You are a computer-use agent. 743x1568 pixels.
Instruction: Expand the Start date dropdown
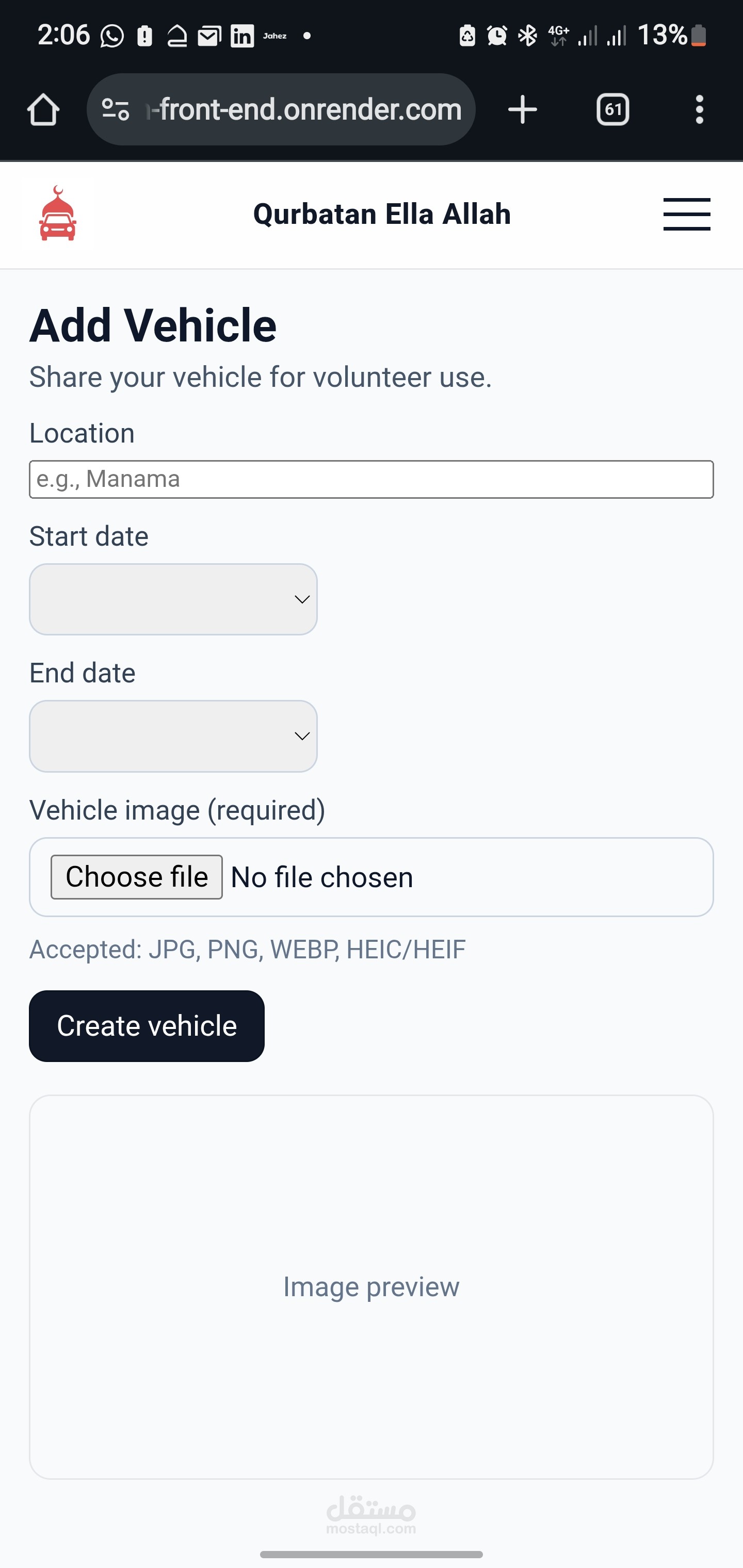173,599
